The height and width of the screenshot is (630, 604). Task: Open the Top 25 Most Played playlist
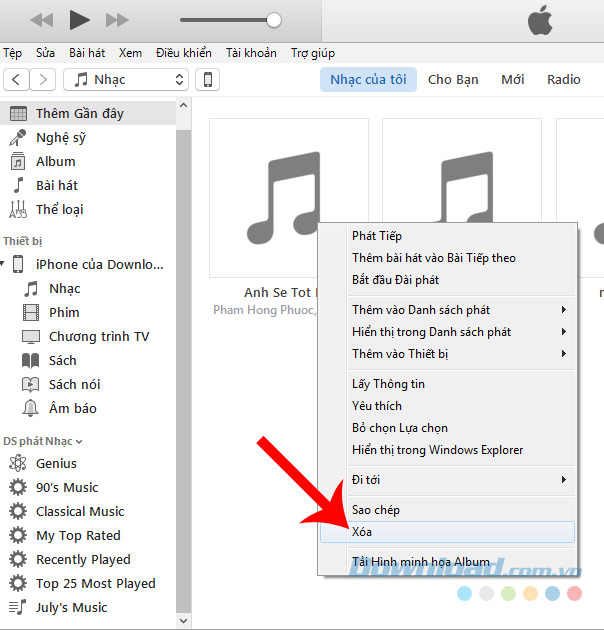pos(88,583)
